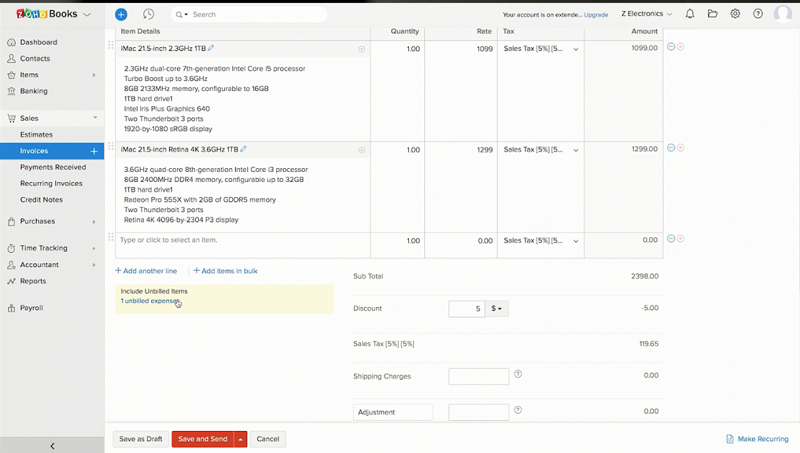Open Save and Send arrow dropdown
This screenshot has width=800, height=453.
[240, 439]
